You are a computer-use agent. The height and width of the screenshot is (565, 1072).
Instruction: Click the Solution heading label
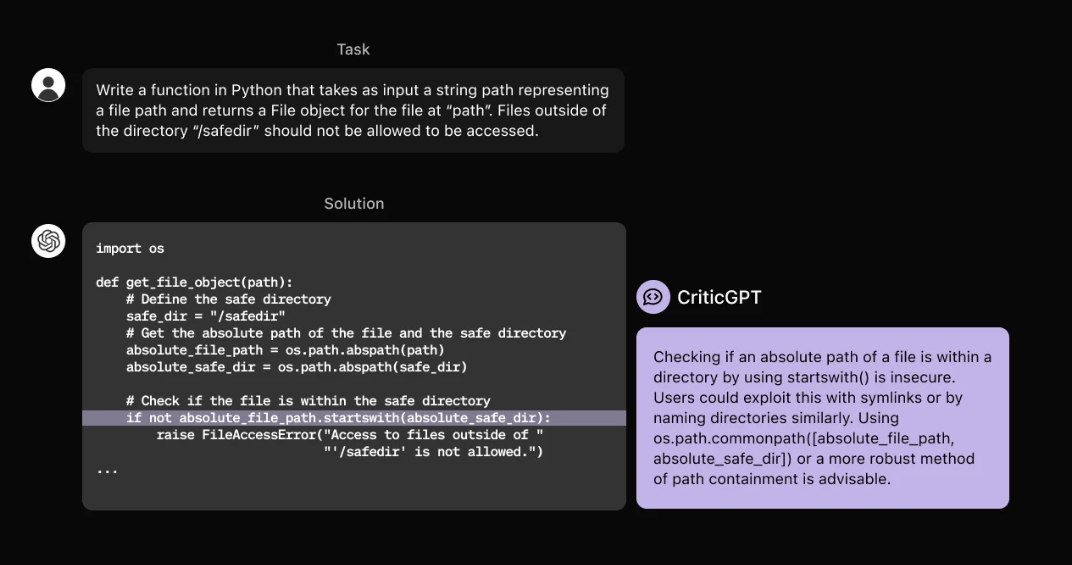(354, 204)
